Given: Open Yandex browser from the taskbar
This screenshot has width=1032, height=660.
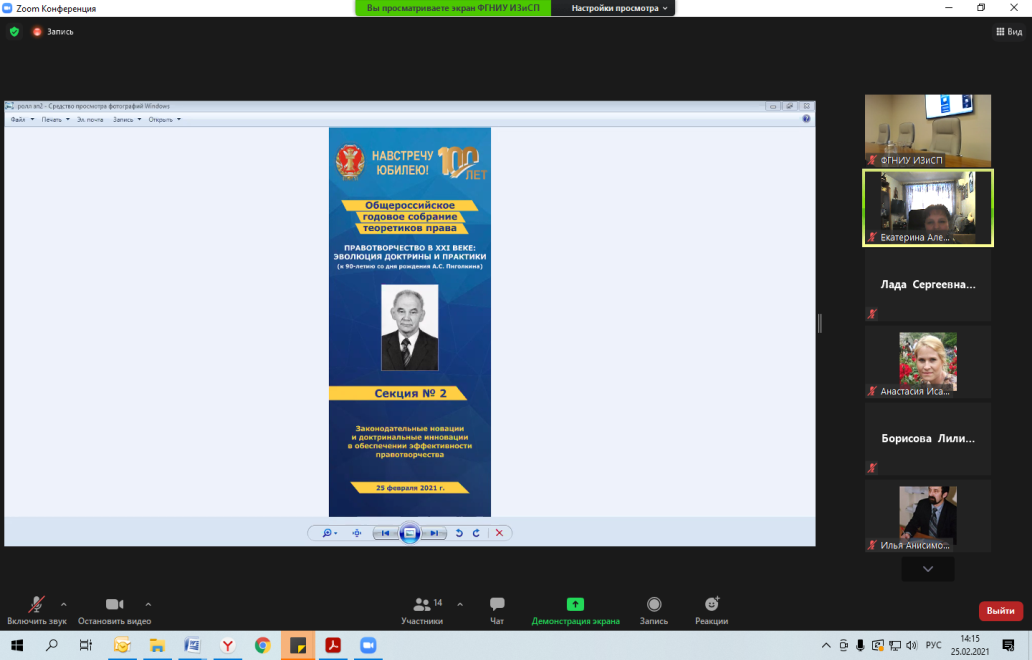Looking at the screenshot, I should click(x=228, y=645).
